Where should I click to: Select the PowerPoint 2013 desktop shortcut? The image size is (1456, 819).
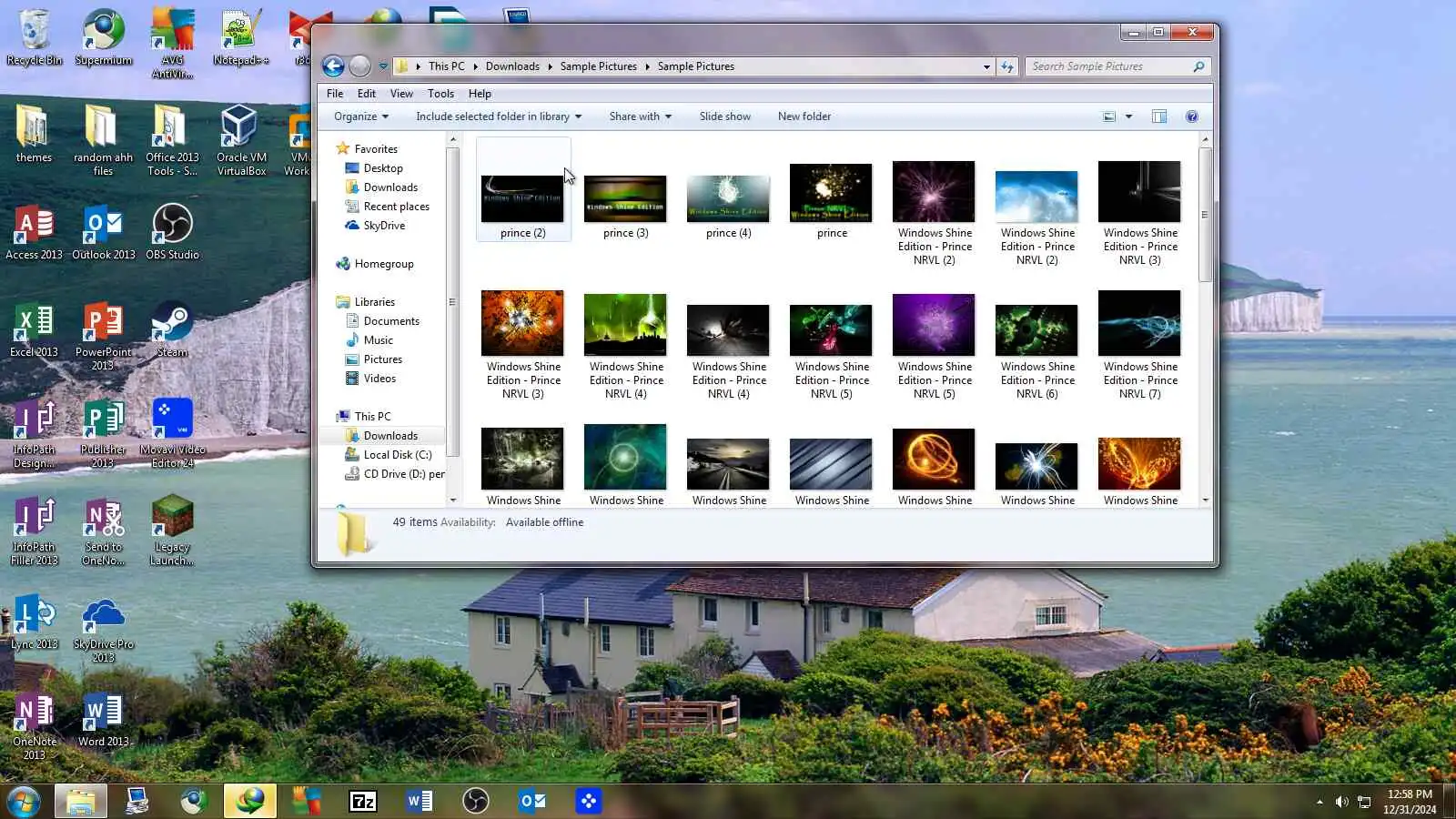tap(103, 335)
